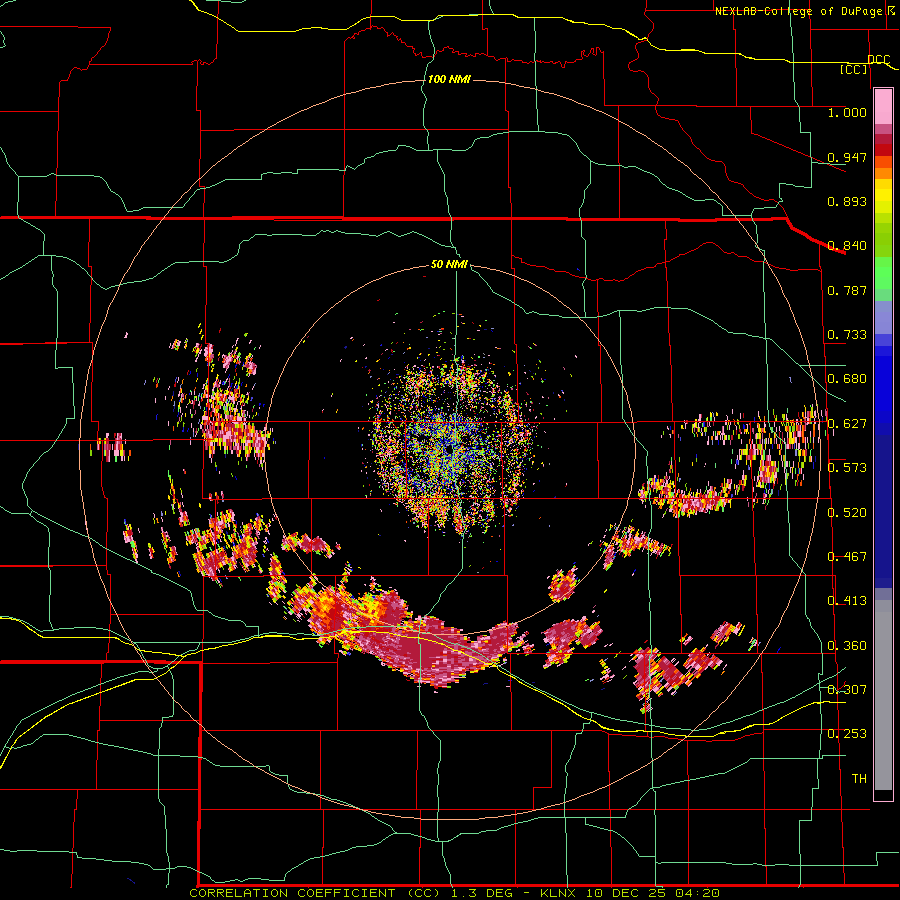Click the 0.627 value on the scale
This screenshot has height=900, width=900.
tap(847, 424)
